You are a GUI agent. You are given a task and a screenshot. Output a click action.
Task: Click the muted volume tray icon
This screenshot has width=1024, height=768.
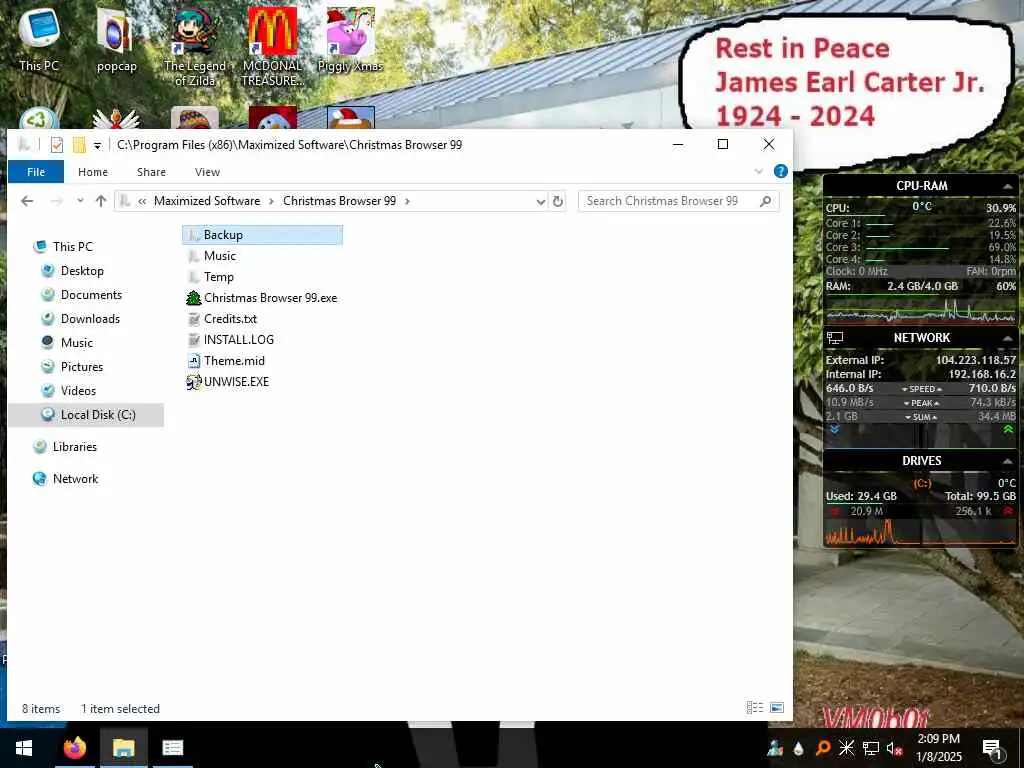click(x=894, y=748)
